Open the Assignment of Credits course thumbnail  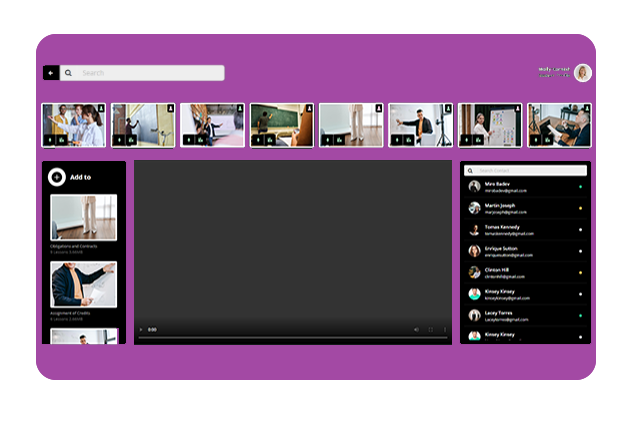tap(83, 284)
